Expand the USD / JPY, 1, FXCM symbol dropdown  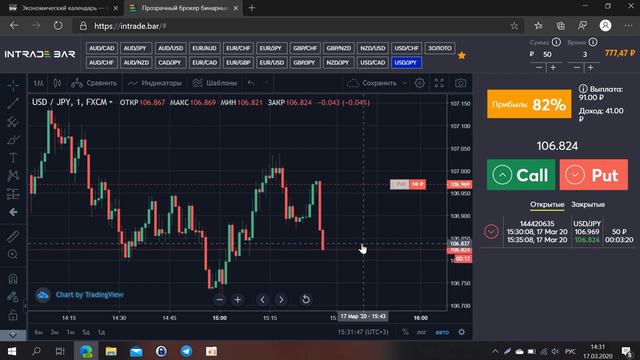click(x=72, y=102)
